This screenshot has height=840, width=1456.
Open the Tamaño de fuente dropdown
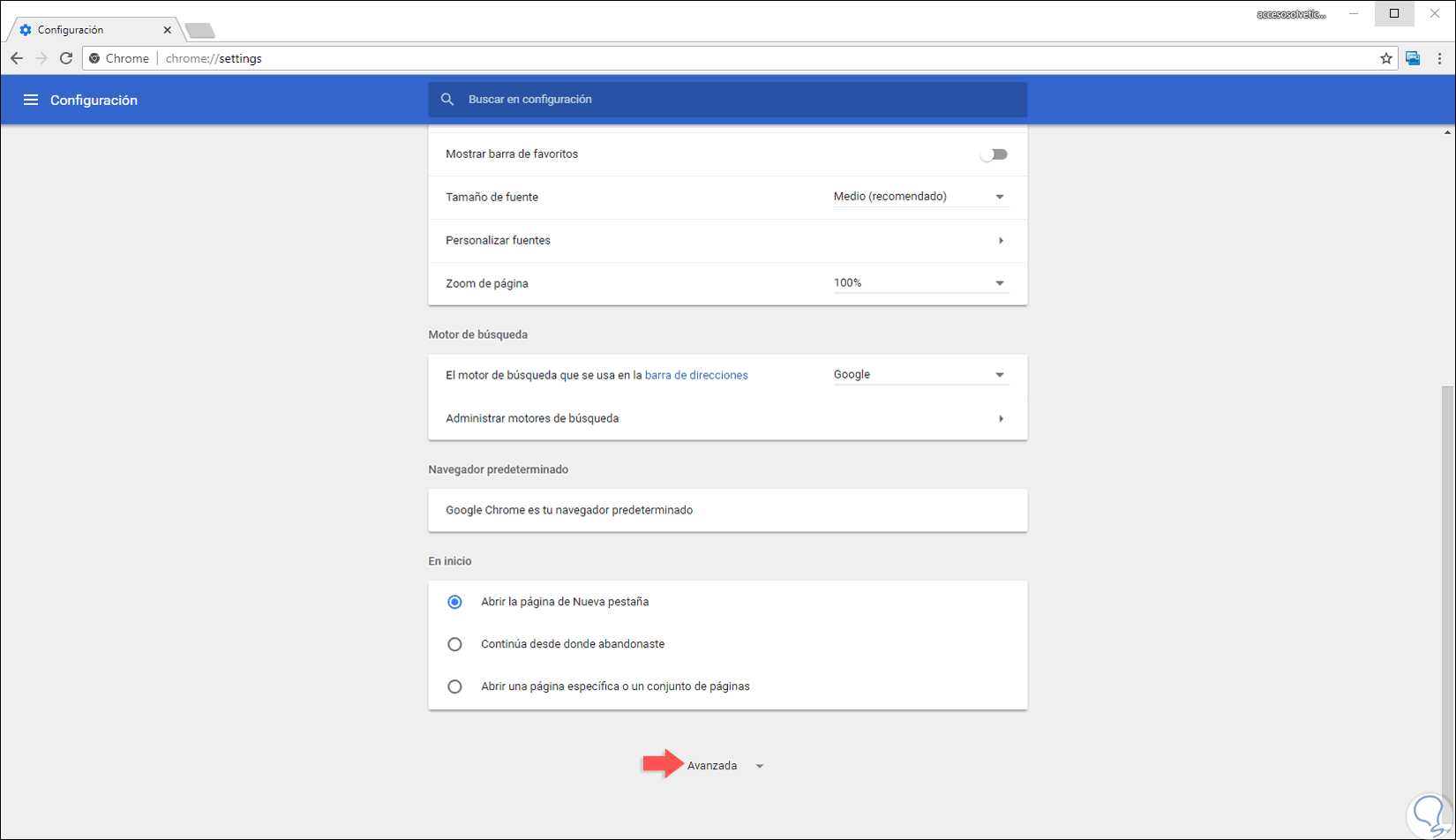pyautogui.click(x=919, y=197)
